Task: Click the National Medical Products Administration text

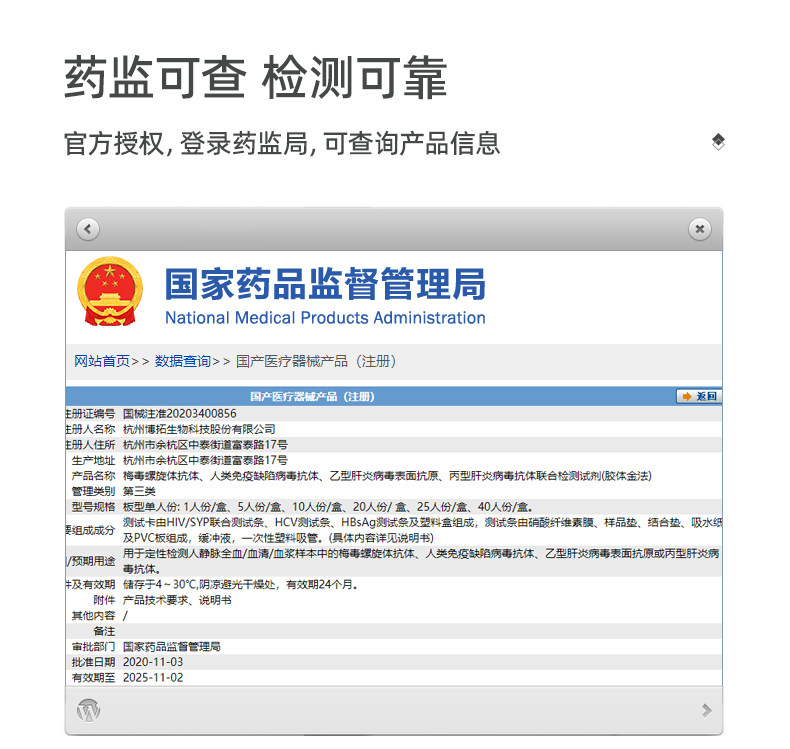Action: 325,318
